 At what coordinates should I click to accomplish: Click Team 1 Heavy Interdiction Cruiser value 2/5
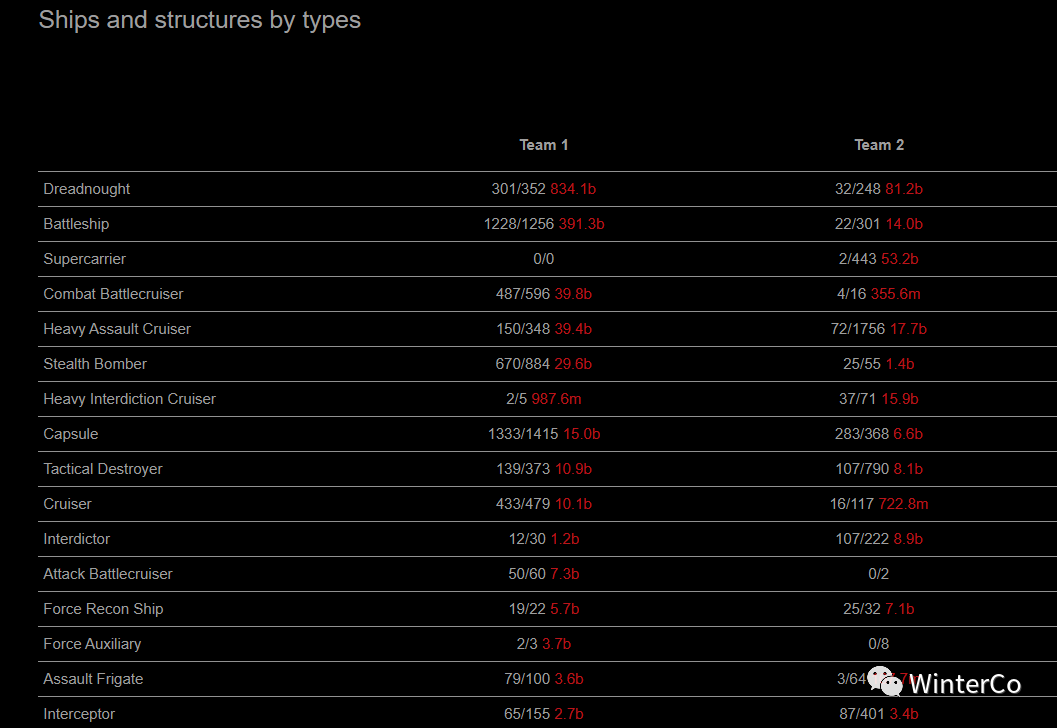pos(516,399)
